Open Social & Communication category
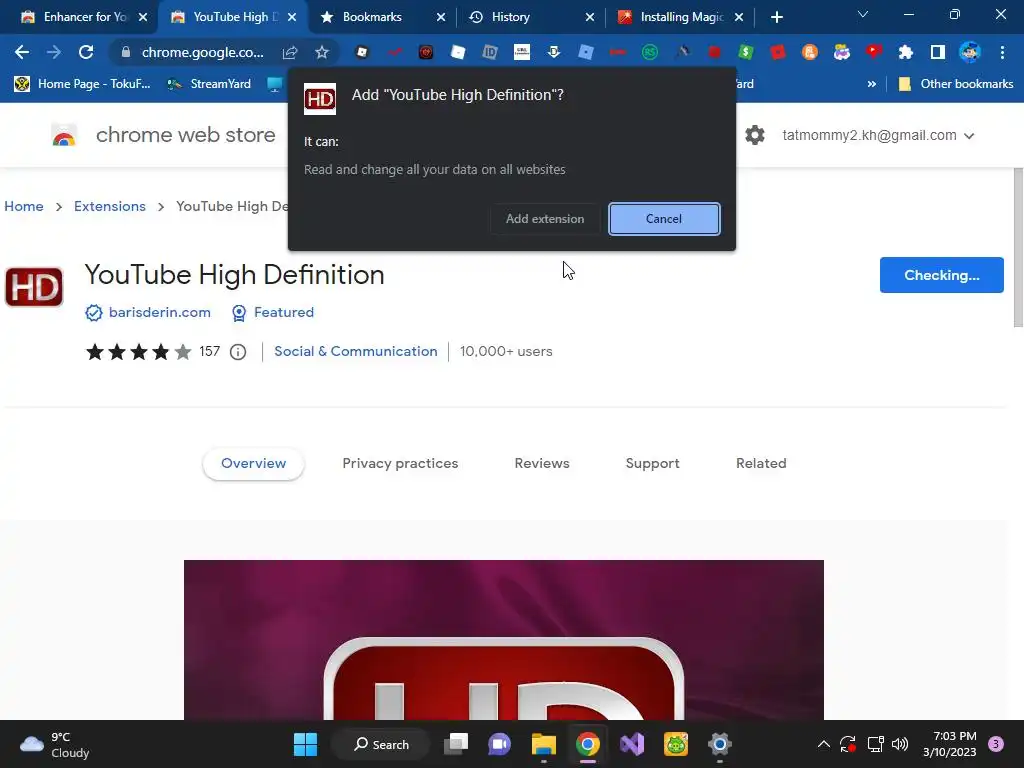The width and height of the screenshot is (1024, 768). coord(356,351)
